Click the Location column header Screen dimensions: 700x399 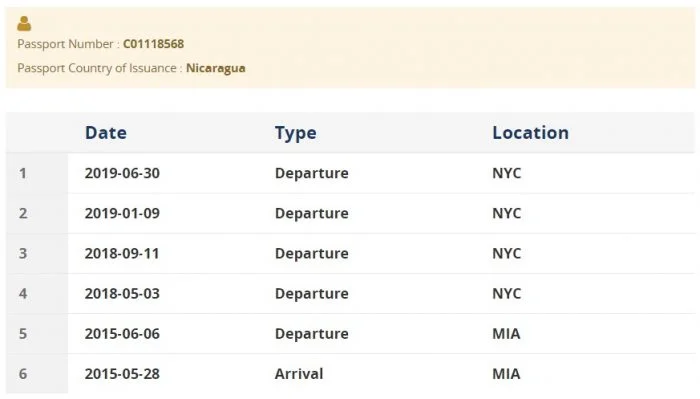530,133
